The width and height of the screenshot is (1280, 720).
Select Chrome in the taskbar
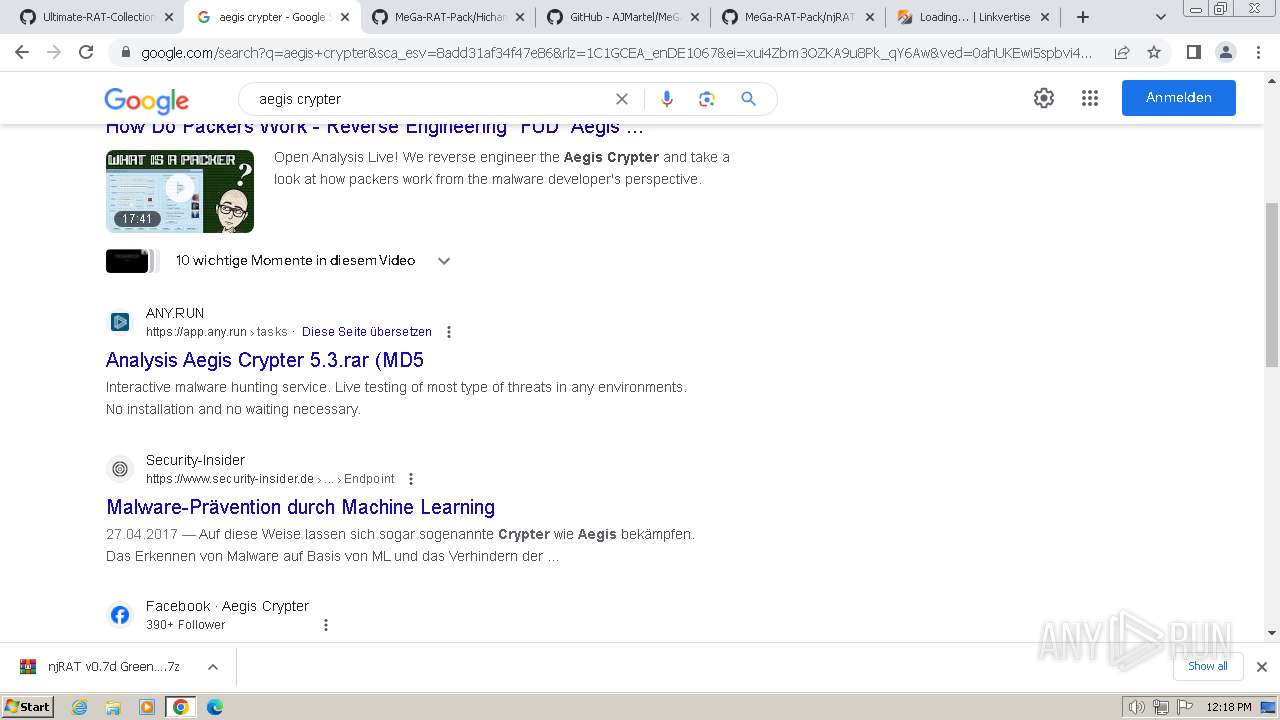coord(181,707)
